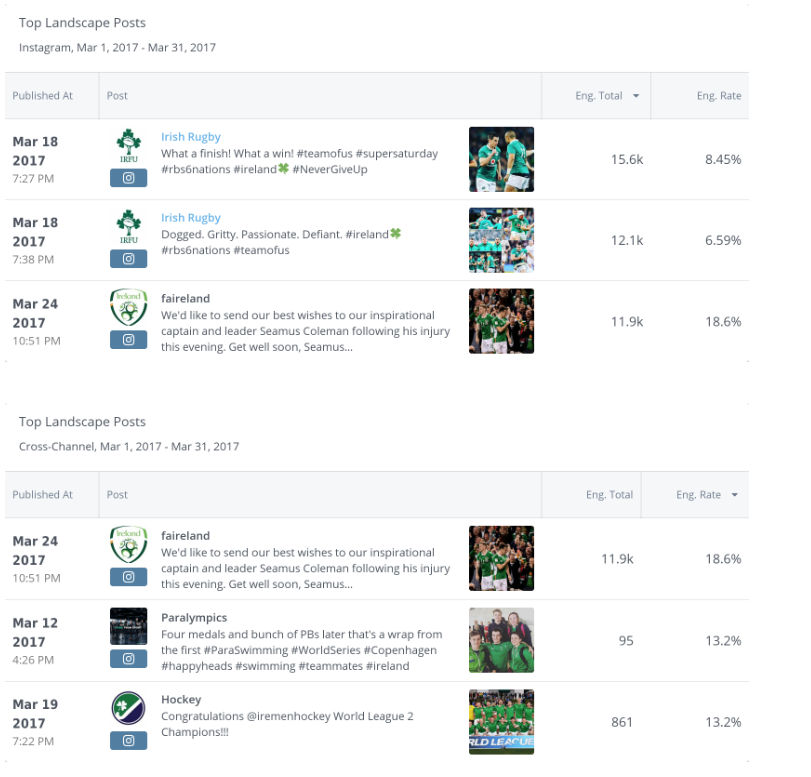
Task: Click the Paralympics account name
Action: coord(194,618)
